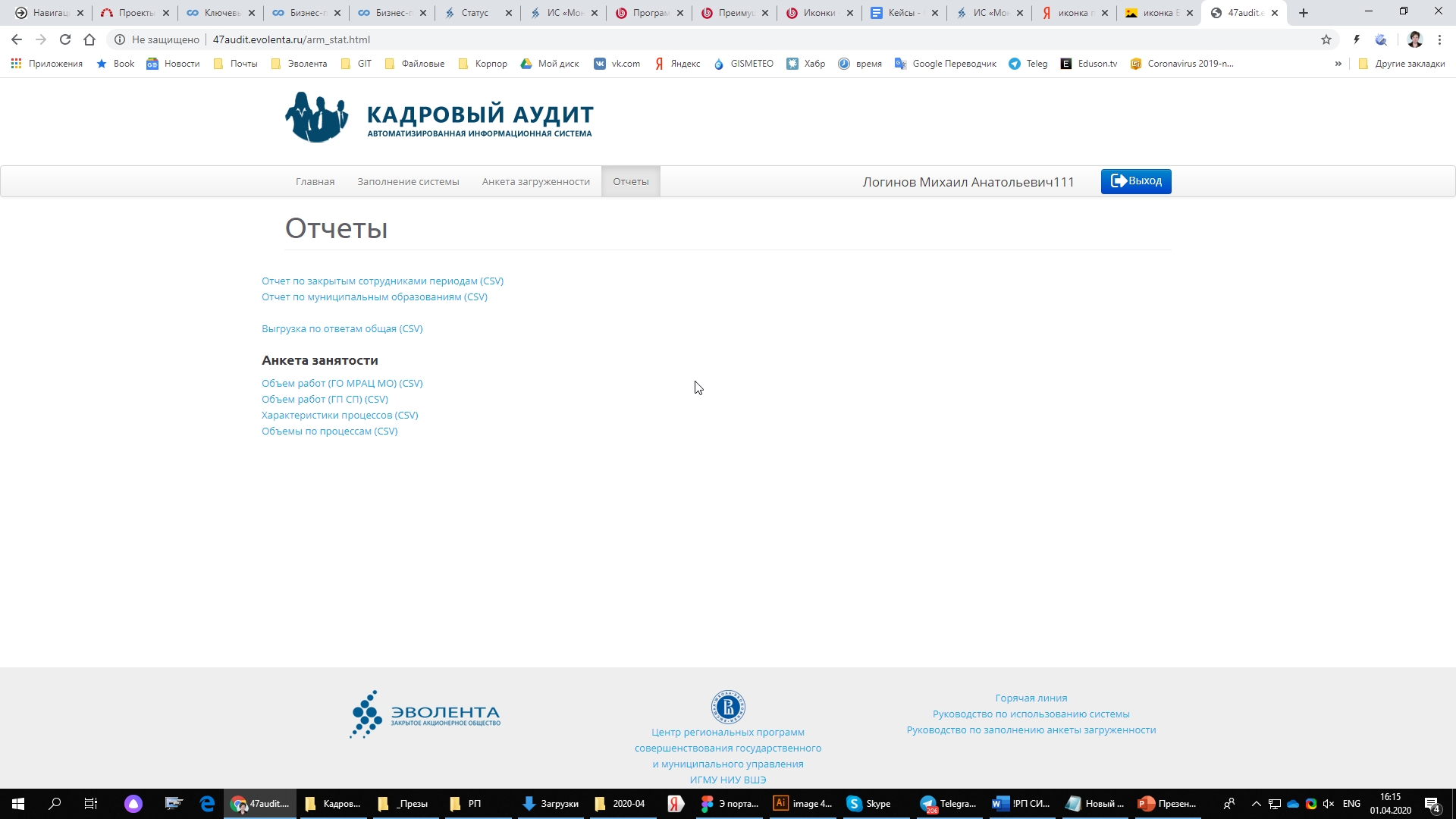Open Telegram from the taskbar
Viewport: 1456px width, 819px height.
click(948, 804)
